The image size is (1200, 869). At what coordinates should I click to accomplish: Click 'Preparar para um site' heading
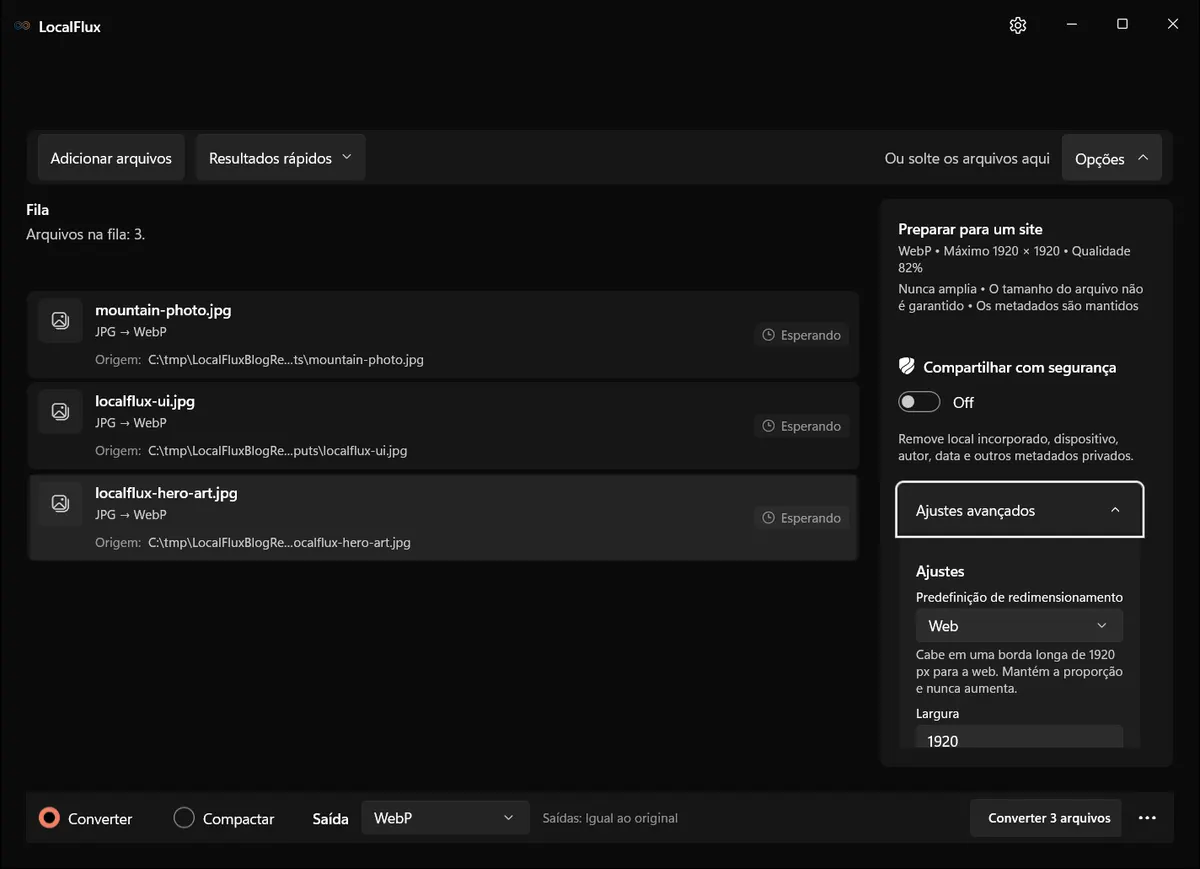click(970, 229)
